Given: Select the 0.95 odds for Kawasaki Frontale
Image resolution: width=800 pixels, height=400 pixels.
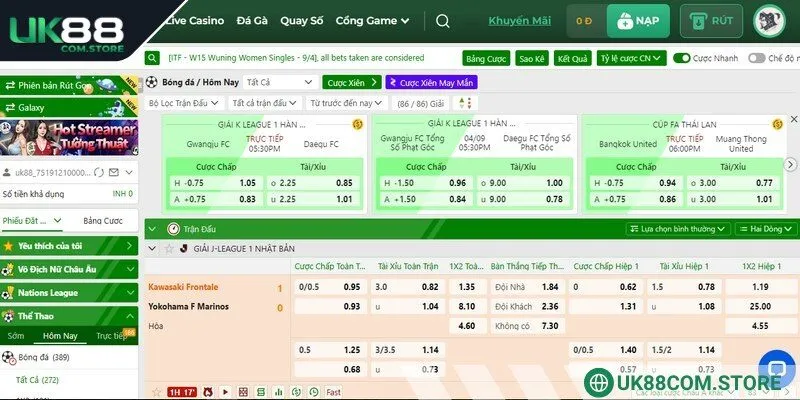Looking at the screenshot, I should tap(352, 287).
